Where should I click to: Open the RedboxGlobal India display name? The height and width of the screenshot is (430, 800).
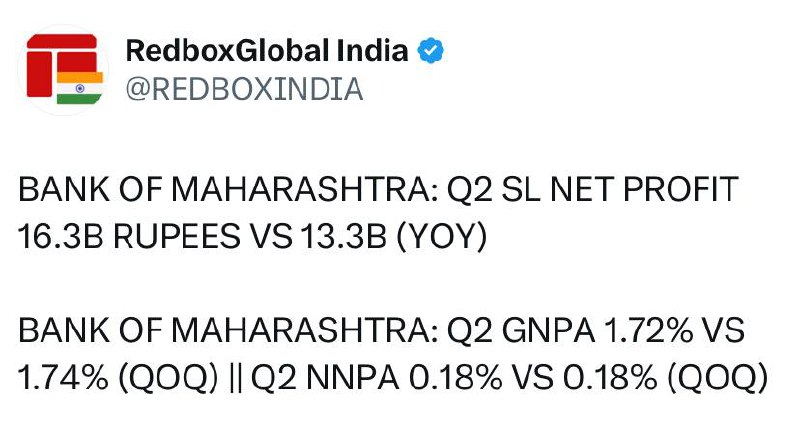pyautogui.click(x=268, y=50)
